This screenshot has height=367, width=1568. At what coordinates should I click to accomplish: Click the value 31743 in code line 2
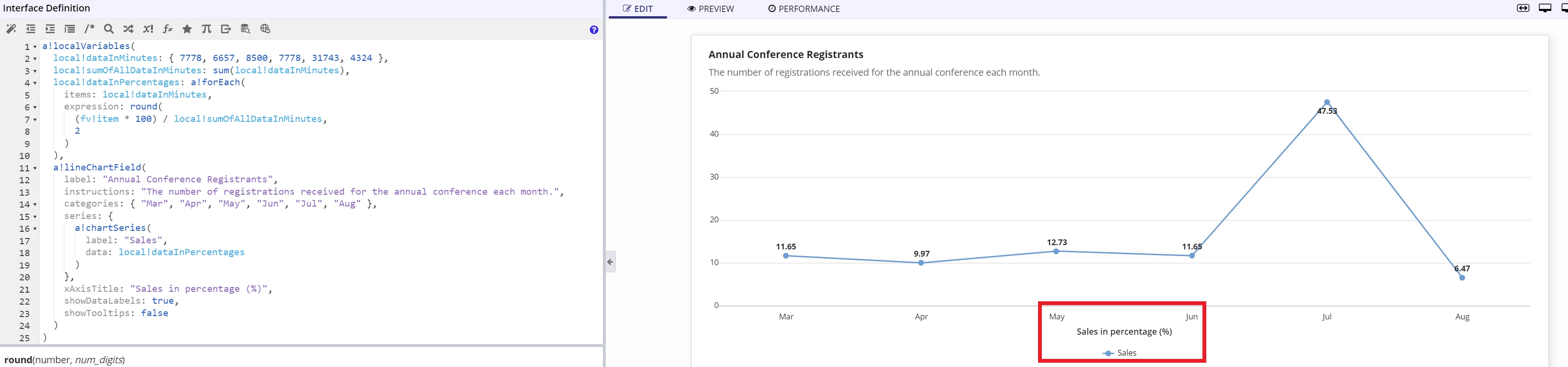326,59
